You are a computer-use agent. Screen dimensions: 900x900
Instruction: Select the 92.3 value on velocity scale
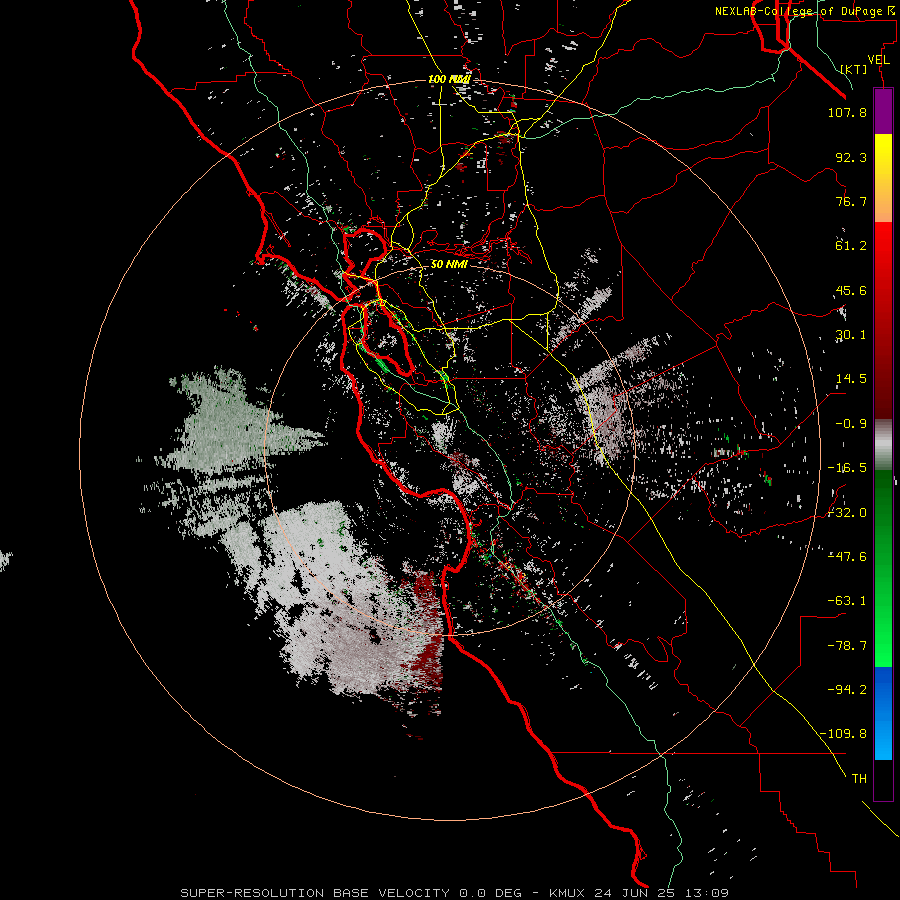pos(851,157)
